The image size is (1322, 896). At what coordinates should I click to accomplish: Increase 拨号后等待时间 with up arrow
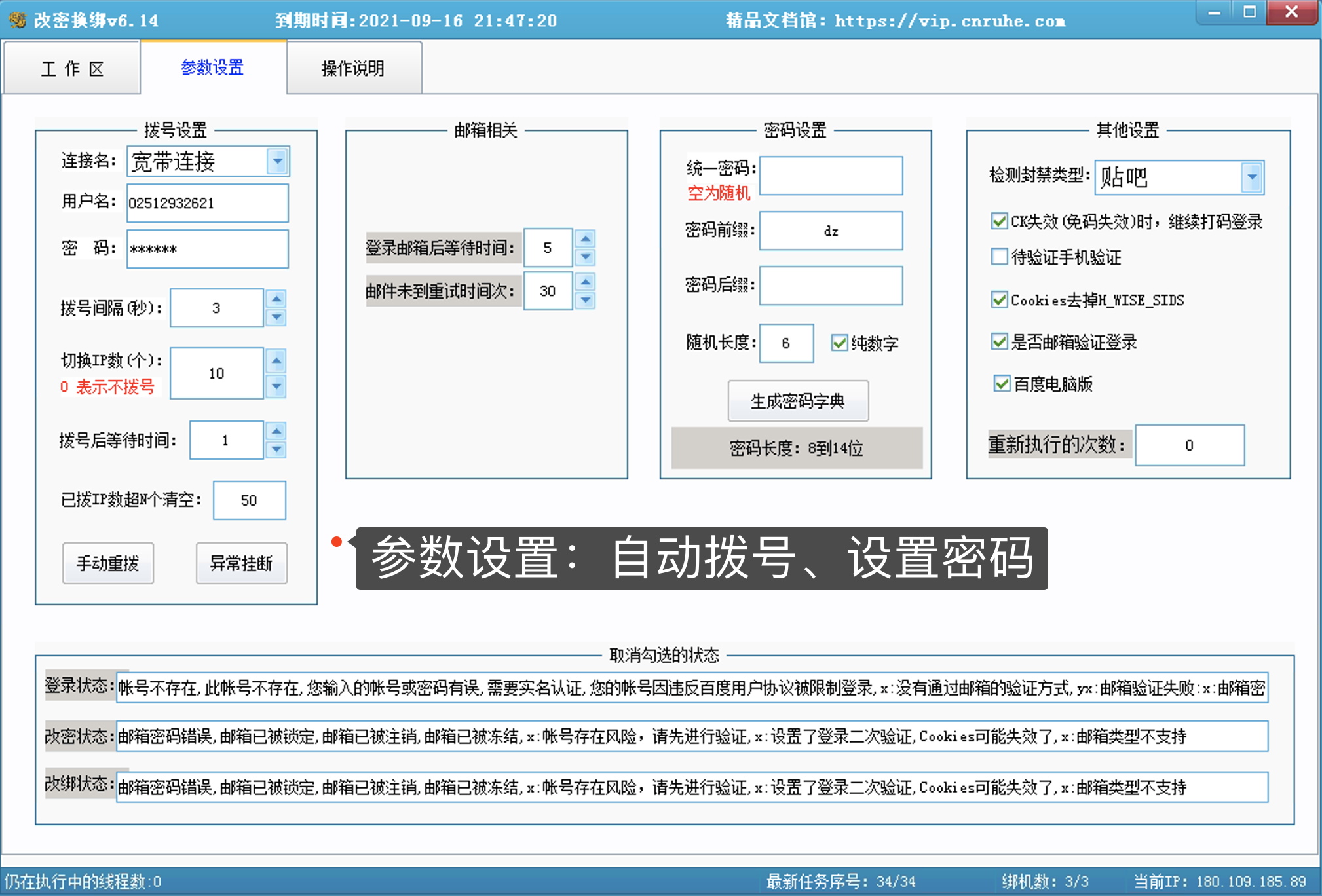click(x=276, y=431)
